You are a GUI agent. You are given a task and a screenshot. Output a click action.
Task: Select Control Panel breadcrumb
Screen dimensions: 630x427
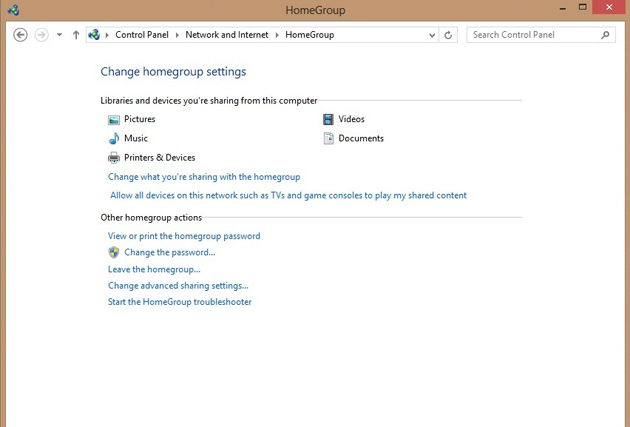pyautogui.click(x=142, y=35)
